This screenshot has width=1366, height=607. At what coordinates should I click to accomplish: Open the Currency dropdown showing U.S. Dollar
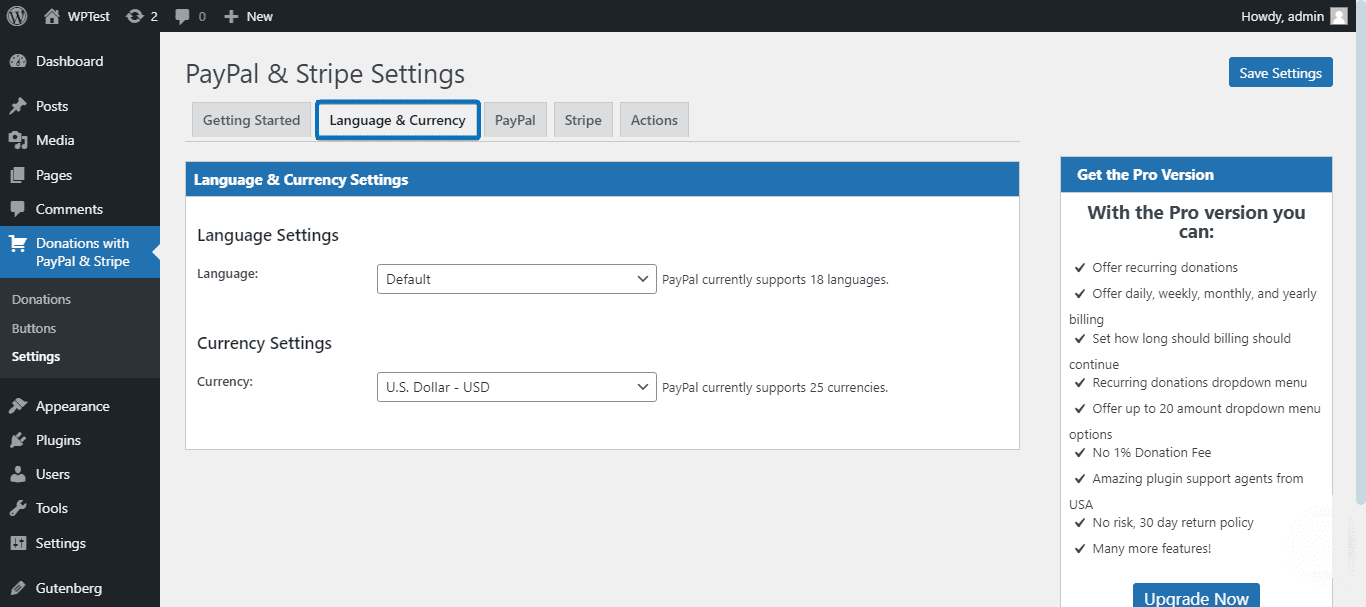point(516,387)
